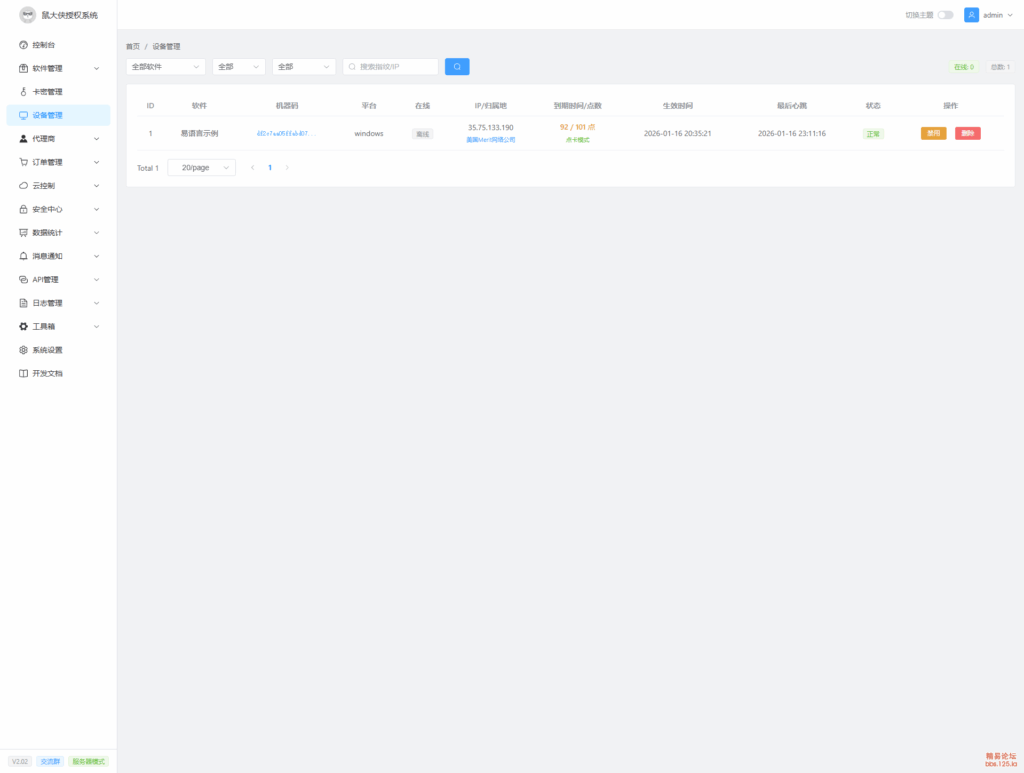
Task: Click the lock icon for 安全中心
Action: click(x=24, y=209)
